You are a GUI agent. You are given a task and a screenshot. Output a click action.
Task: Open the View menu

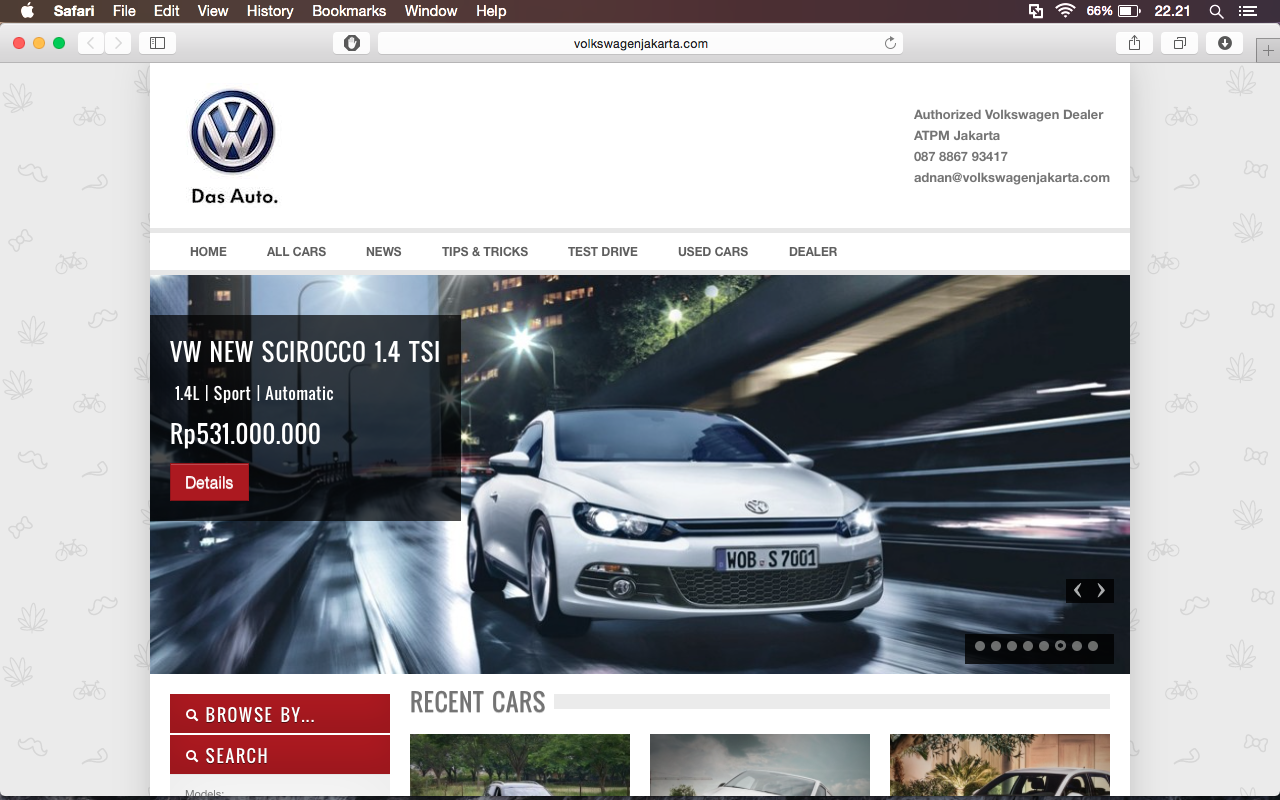[213, 11]
